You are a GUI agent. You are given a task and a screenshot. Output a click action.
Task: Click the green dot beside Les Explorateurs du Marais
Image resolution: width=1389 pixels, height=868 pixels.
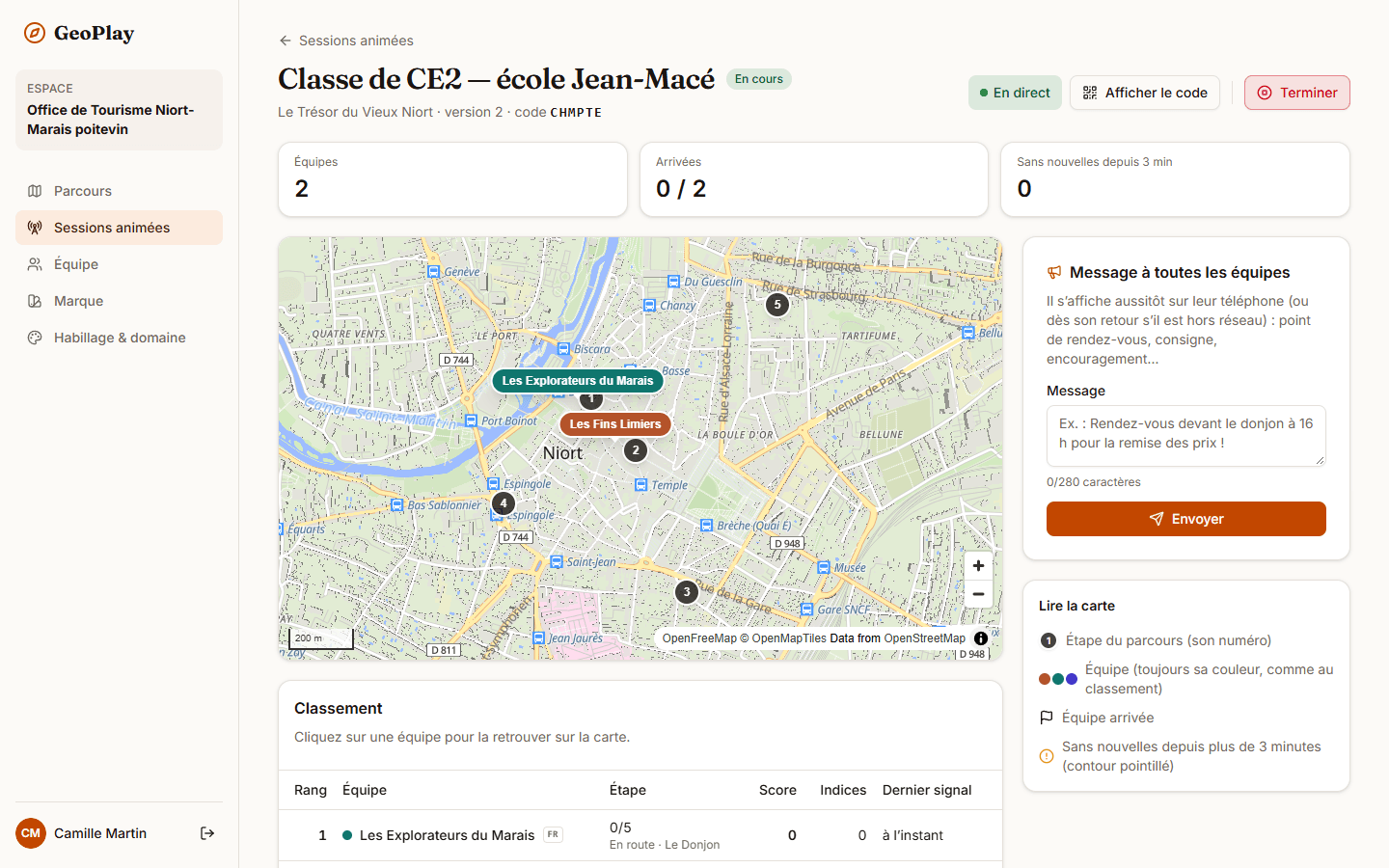pyautogui.click(x=347, y=835)
